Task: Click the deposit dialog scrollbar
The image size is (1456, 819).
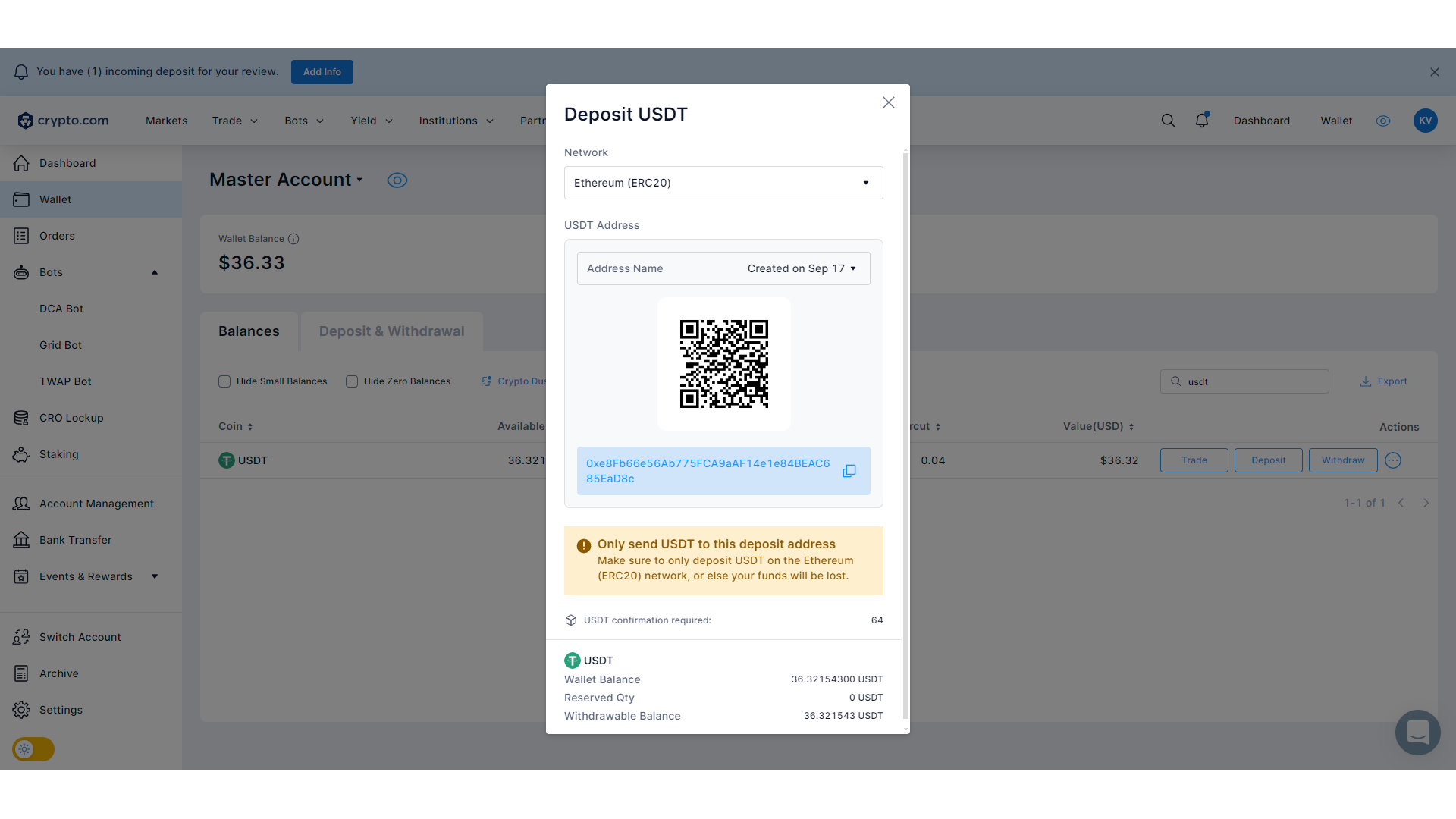Action: (x=905, y=436)
